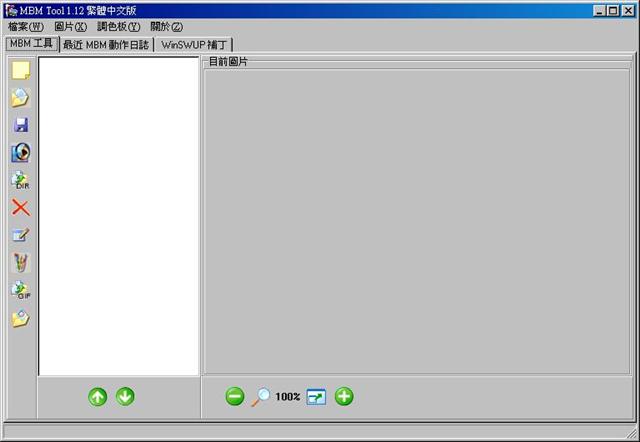Delete item with the red X icon
The height and width of the screenshot is (442, 640).
pos(21,208)
